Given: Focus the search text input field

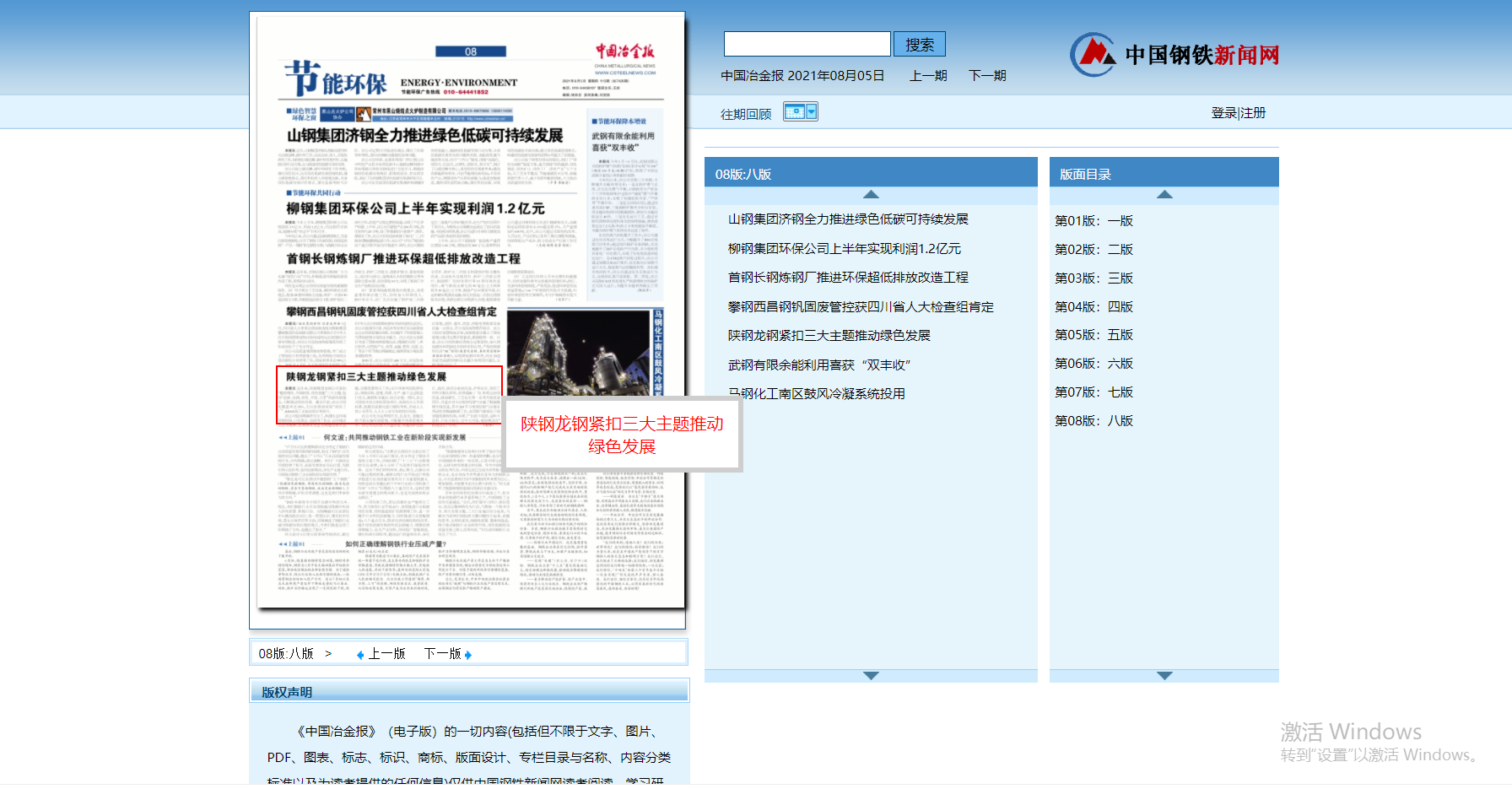Looking at the screenshot, I should click(807, 44).
